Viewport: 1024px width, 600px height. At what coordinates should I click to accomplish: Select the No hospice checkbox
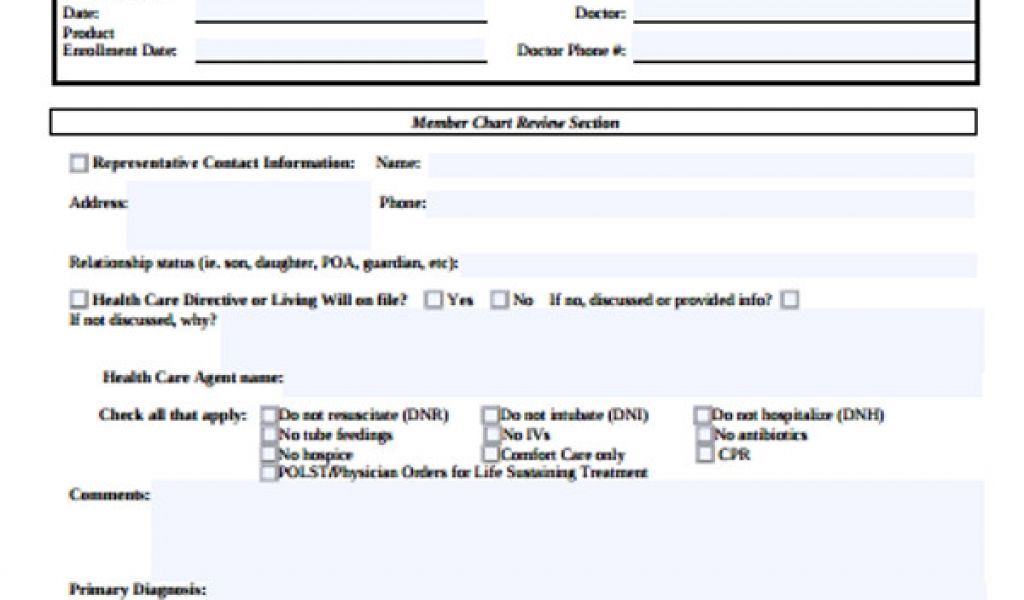coord(270,454)
